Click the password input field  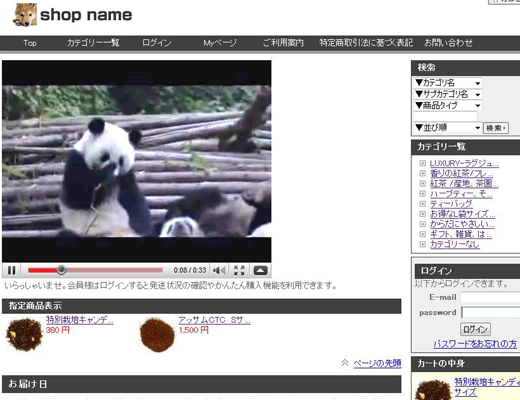[x=490, y=313]
